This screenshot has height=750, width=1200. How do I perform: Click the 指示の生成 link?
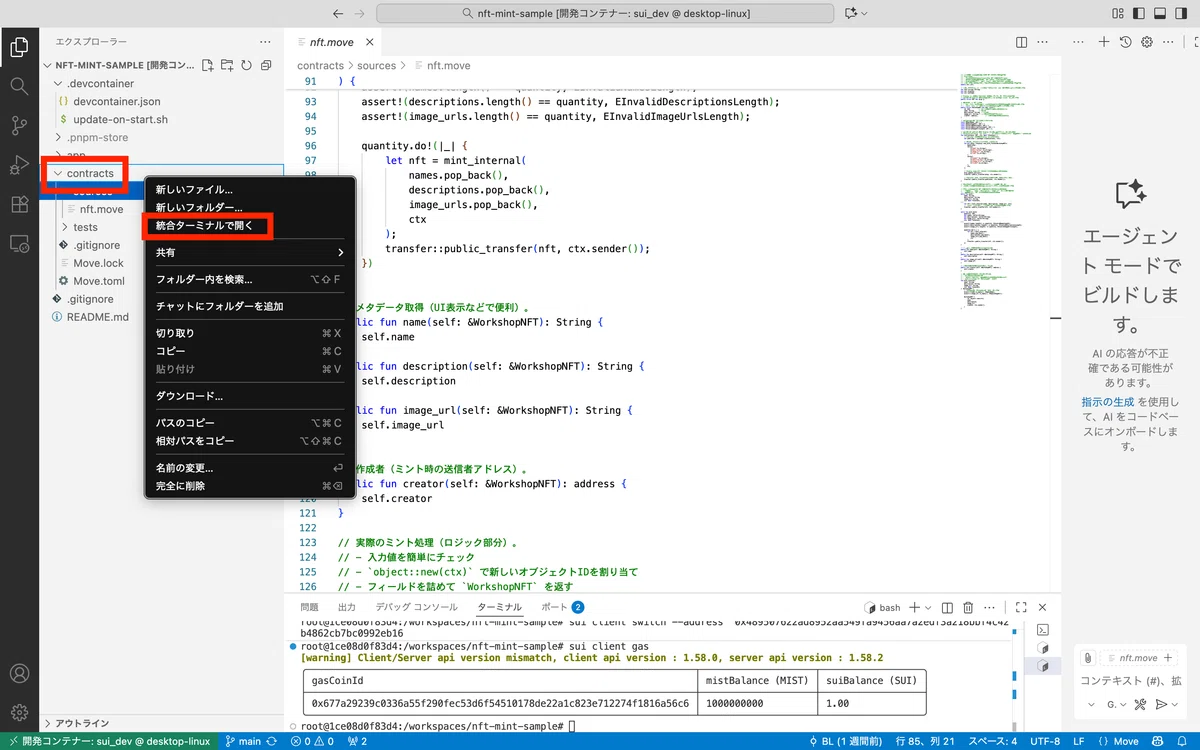(1108, 401)
